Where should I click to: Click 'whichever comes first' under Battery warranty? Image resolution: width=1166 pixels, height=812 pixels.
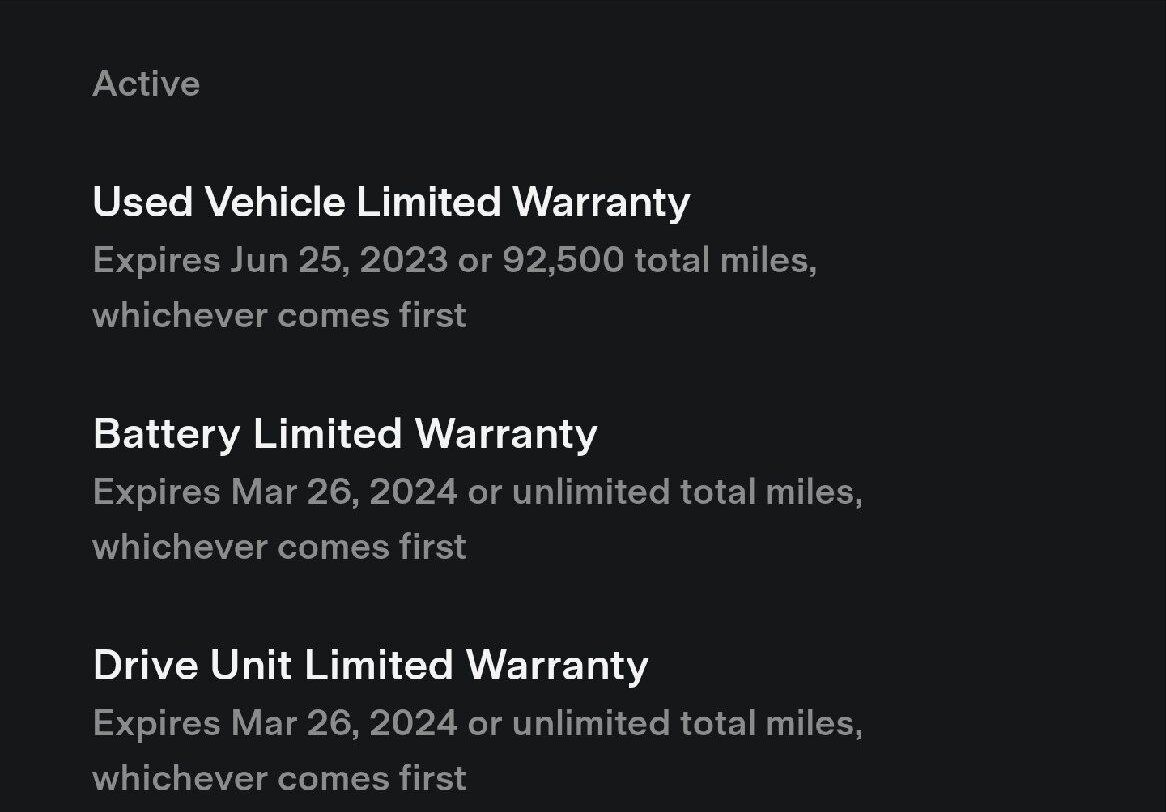click(x=280, y=547)
